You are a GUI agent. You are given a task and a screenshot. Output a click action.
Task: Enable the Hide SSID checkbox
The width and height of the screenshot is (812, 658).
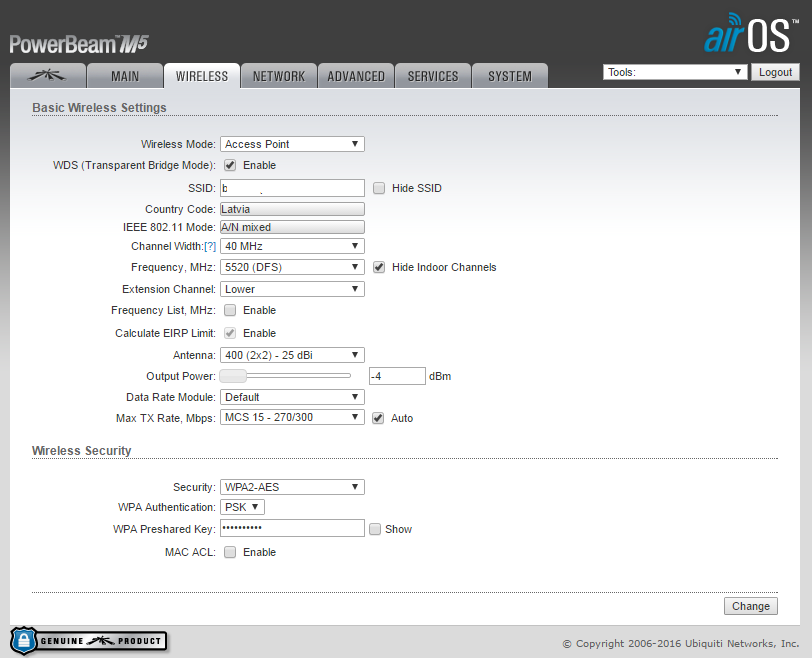tap(379, 188)
